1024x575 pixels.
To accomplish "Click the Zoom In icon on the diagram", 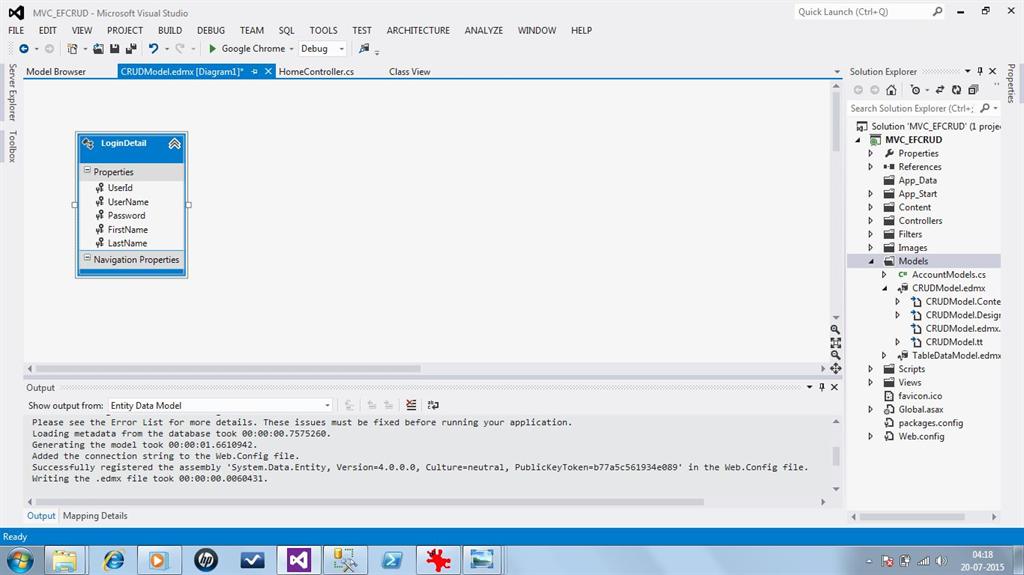I will 835,330.
